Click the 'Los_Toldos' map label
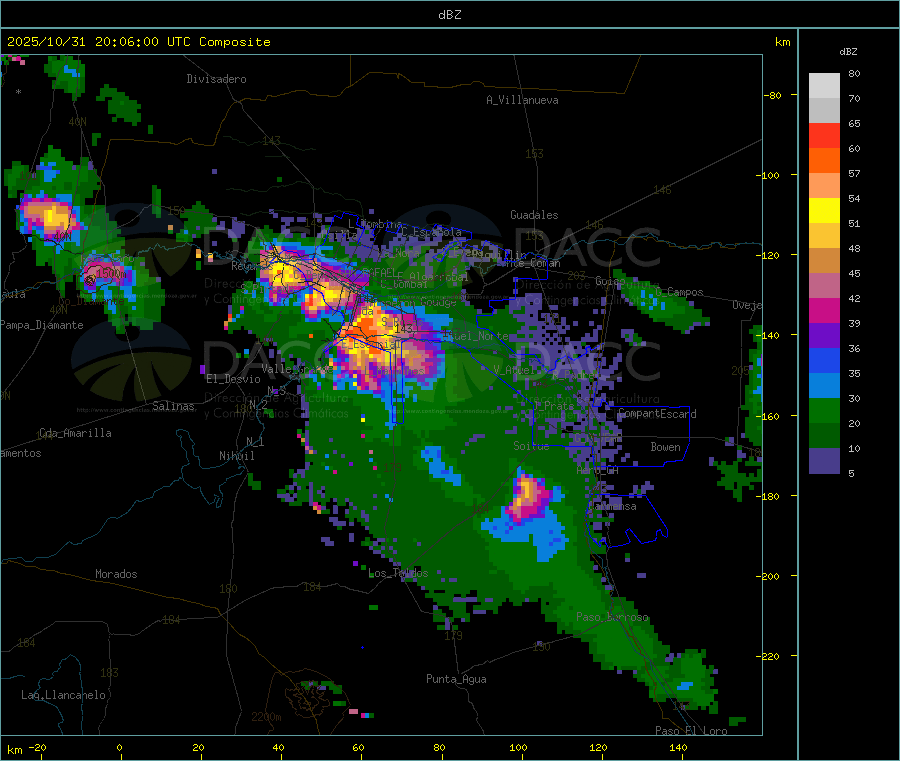The width and height of the screenshot is (900, 761). tap(398, 573)
